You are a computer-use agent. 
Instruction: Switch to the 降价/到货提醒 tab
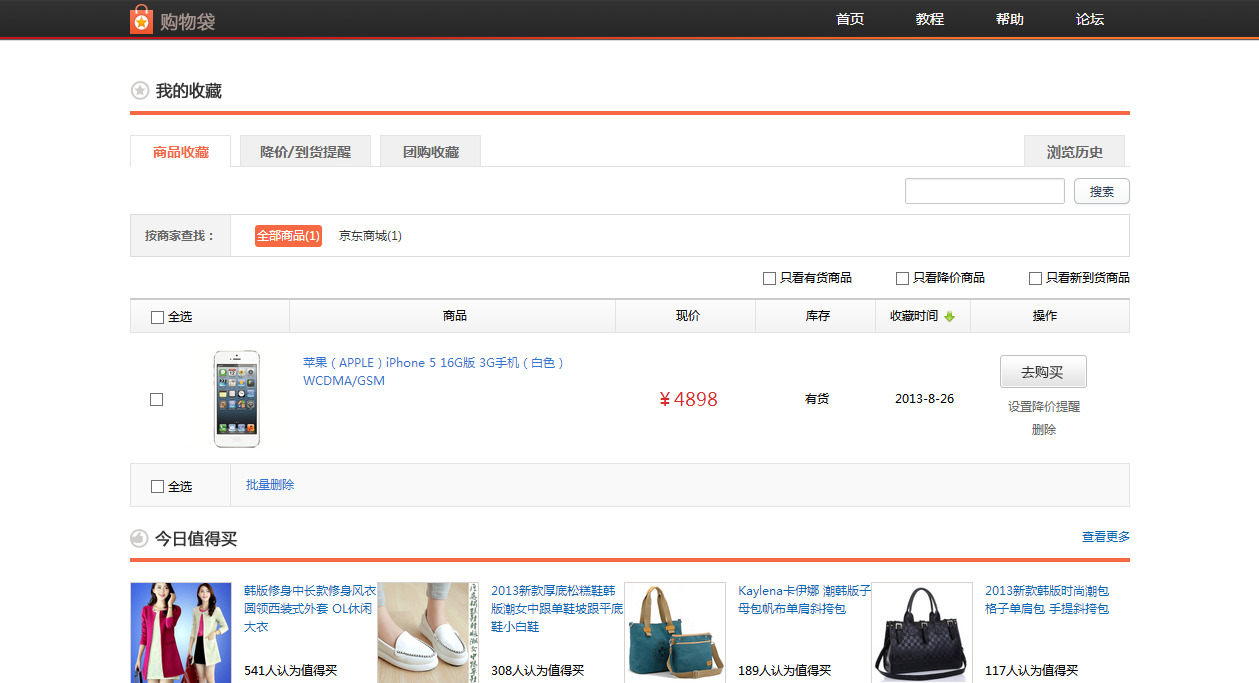(306, 152)
